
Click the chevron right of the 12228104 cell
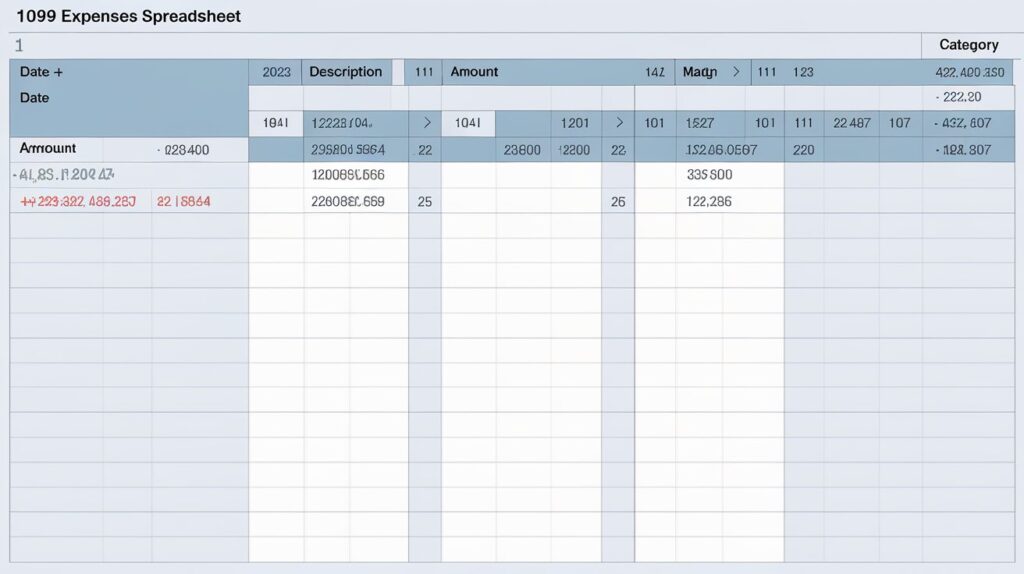tap(427, 123)
